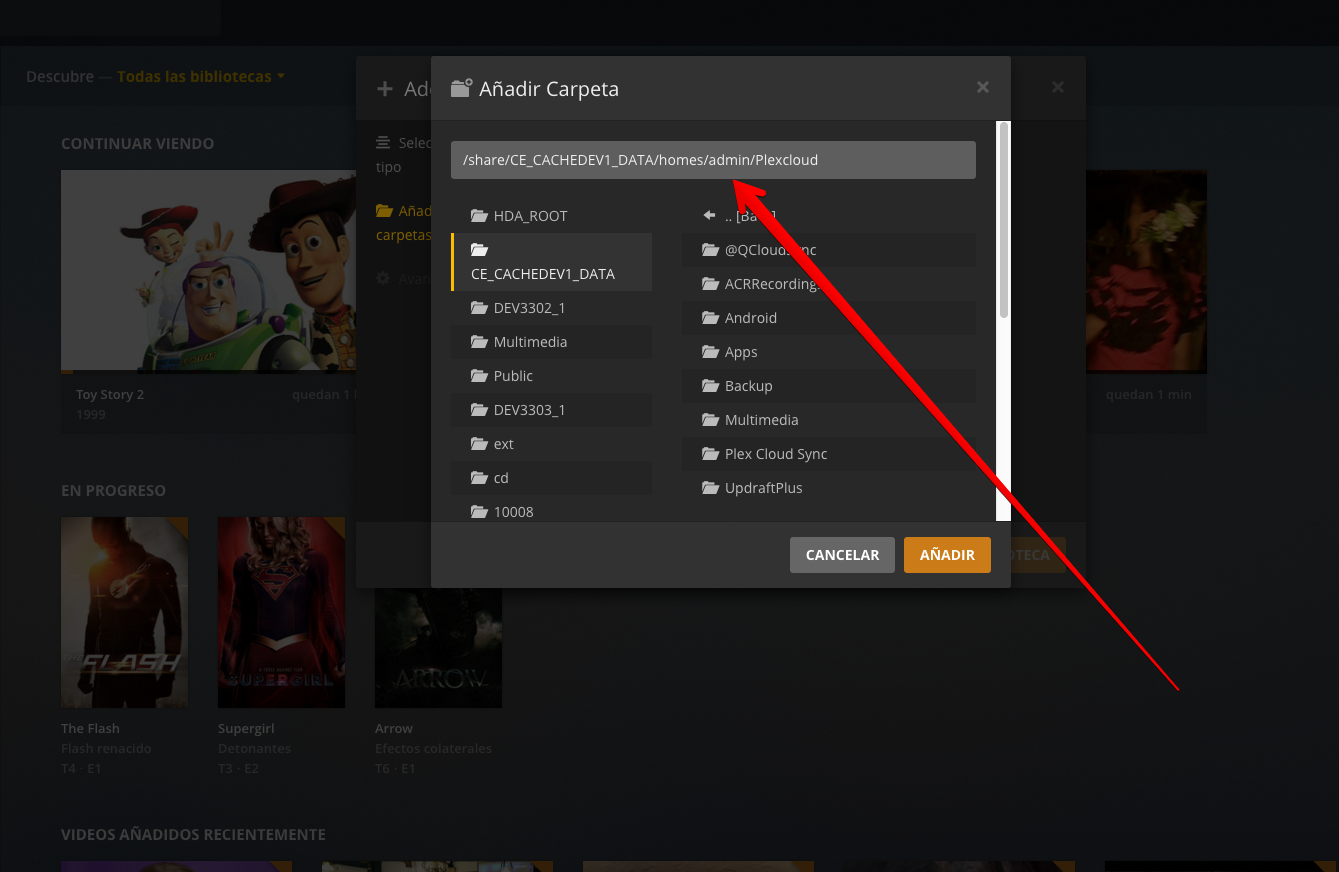
Task: Open the HDA_ROOT folder in left list
Action: coord(551,216)
